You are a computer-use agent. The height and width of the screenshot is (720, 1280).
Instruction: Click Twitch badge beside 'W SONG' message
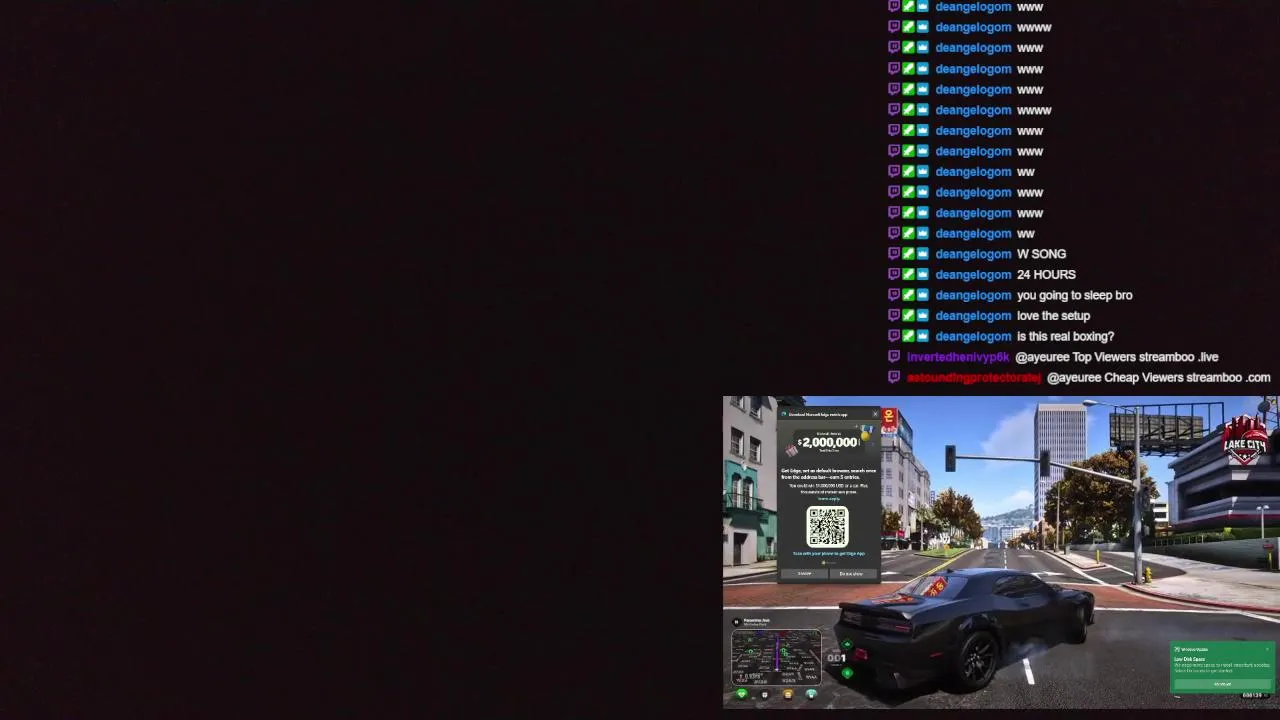tap(894, 254)
